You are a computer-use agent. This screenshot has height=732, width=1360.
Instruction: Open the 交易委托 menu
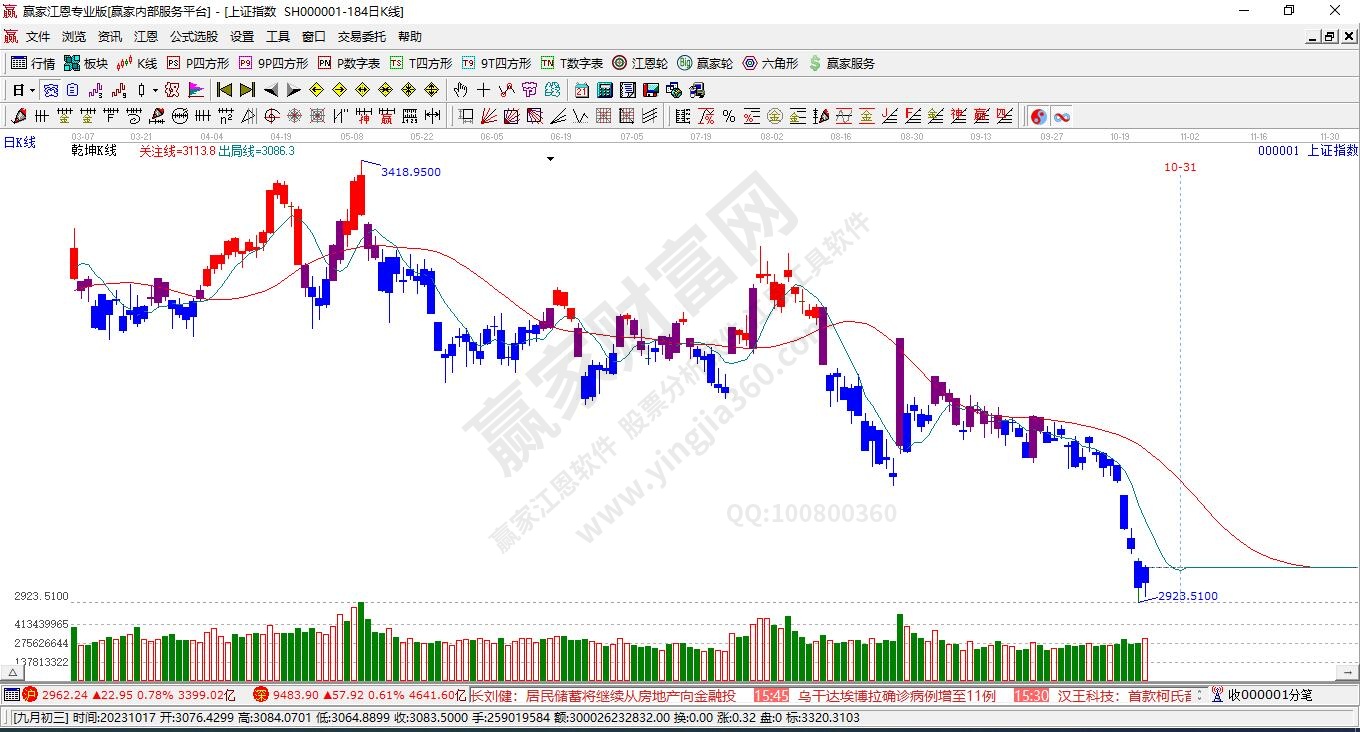[x=361, y=37]
